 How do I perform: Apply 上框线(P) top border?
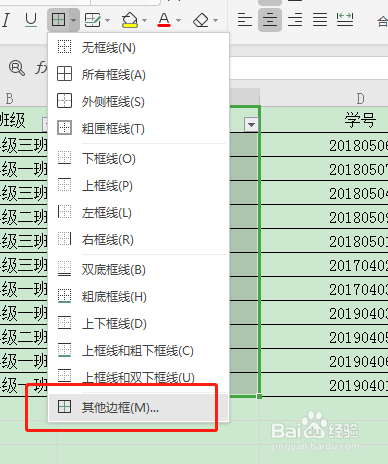[x=139, y=186]
